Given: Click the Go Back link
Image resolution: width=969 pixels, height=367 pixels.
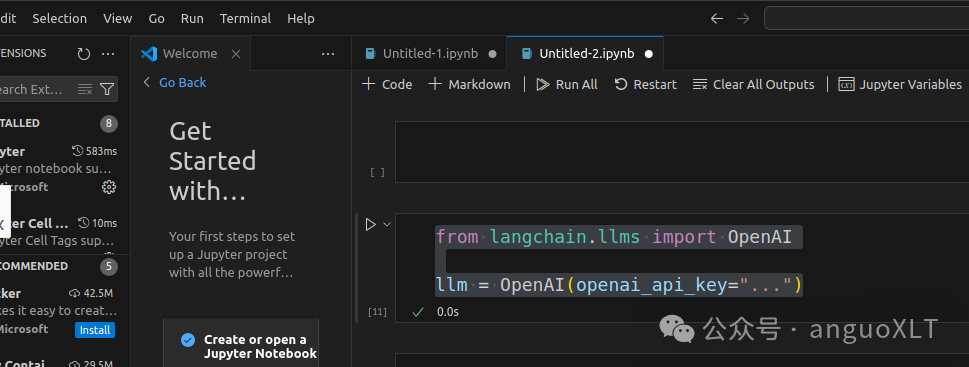Looking at the screenshot, I should pyautogui.click(x=182, y=83).
